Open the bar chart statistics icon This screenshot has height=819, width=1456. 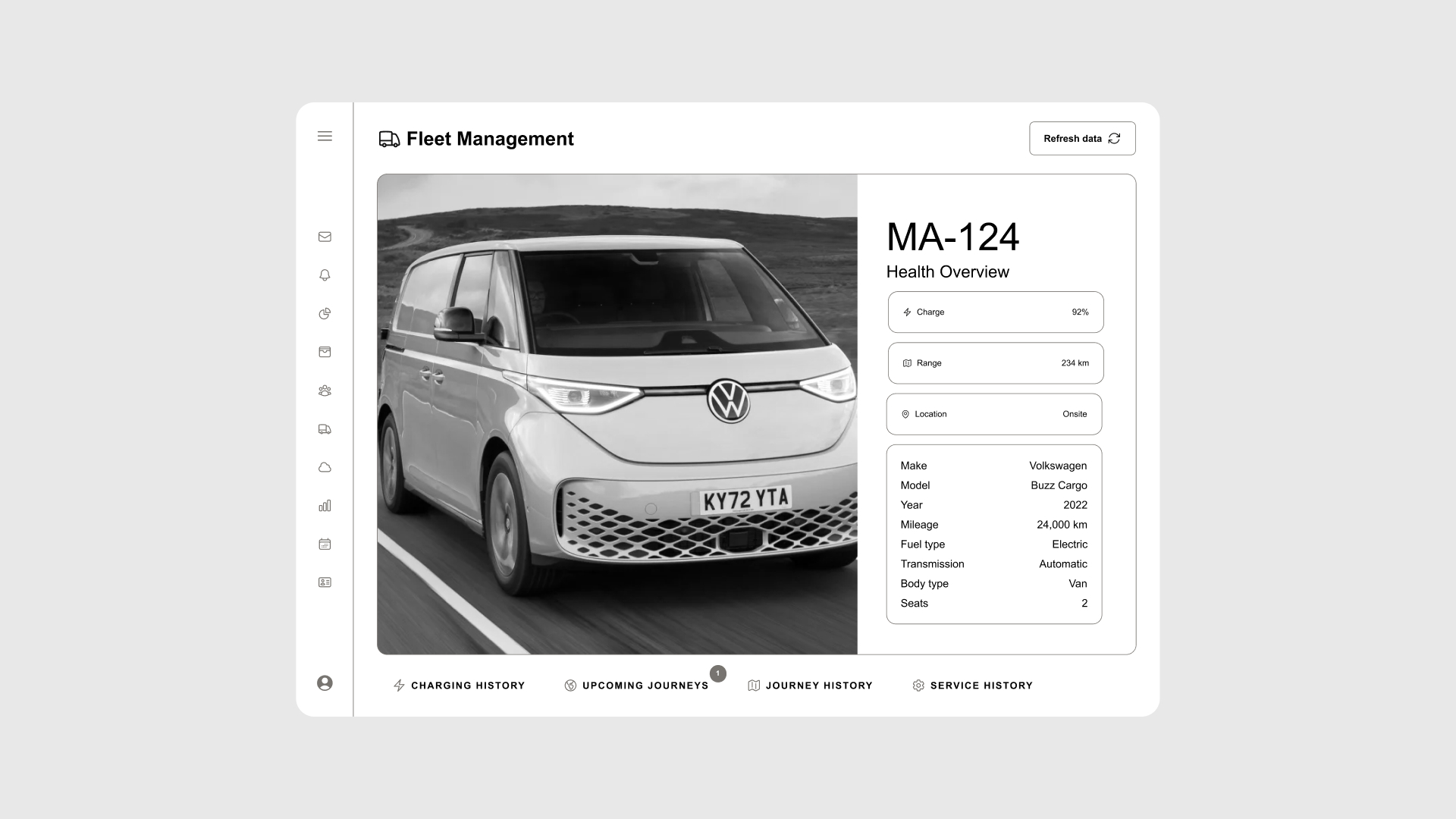pyautogui.click(x=325, y=506)
